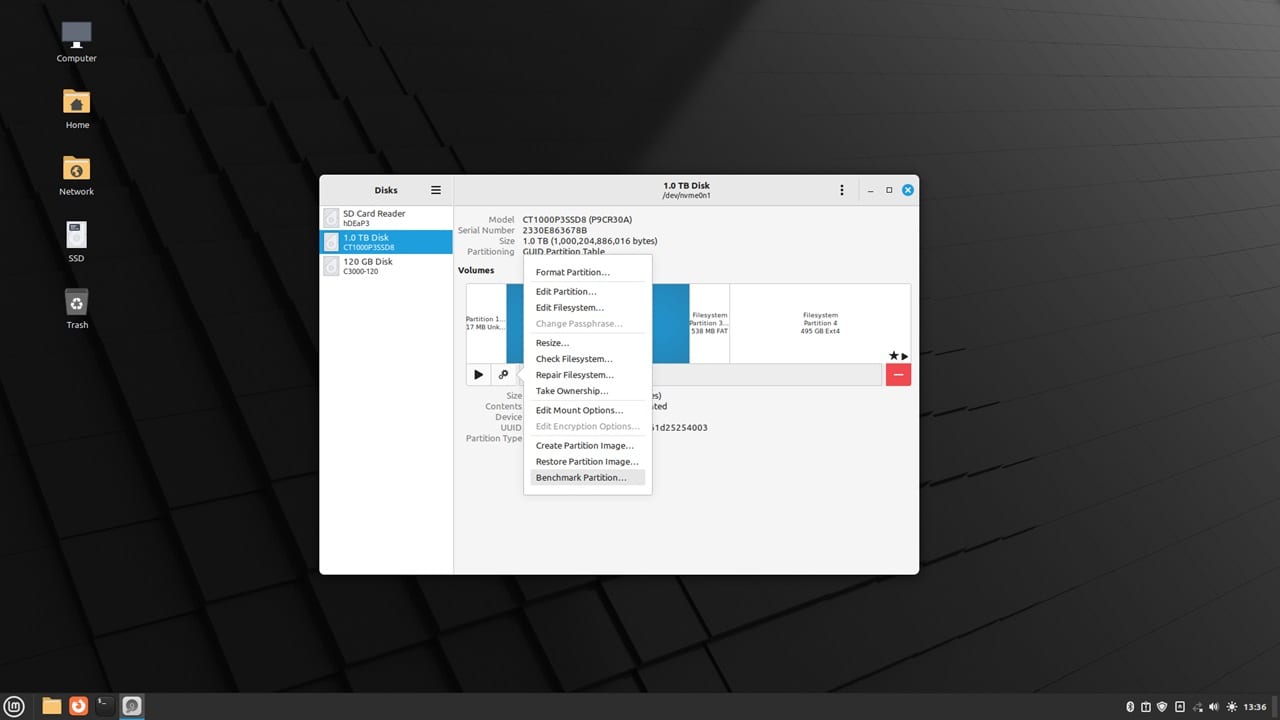Screen dimensions: 1280x720
Task: Open brightness control via the tray sun icon
Action: tap(1232, 706)
